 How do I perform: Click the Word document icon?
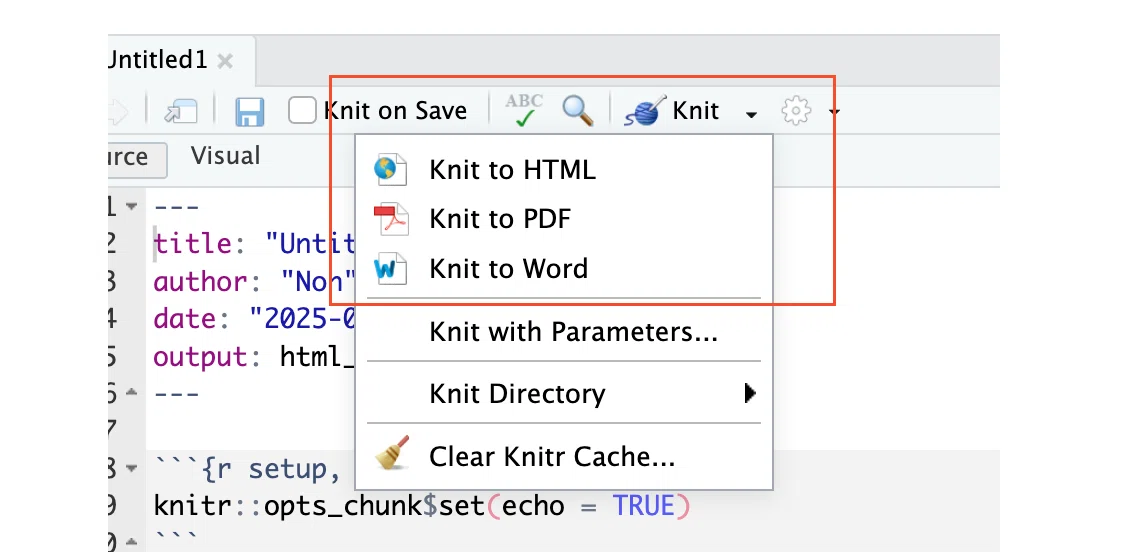(x=391, y=269)
